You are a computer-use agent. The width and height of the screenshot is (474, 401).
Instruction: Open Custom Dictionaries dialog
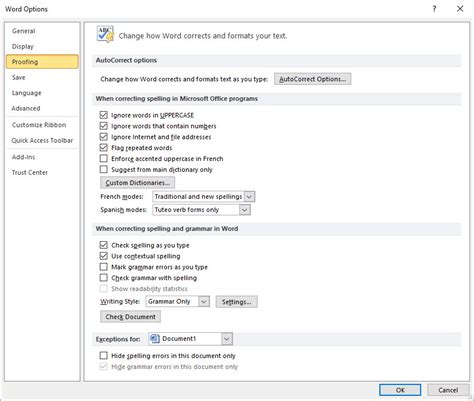coord(137,183)
